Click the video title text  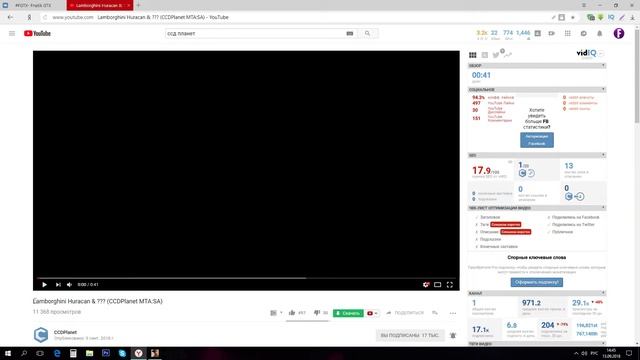pos(98,301)
